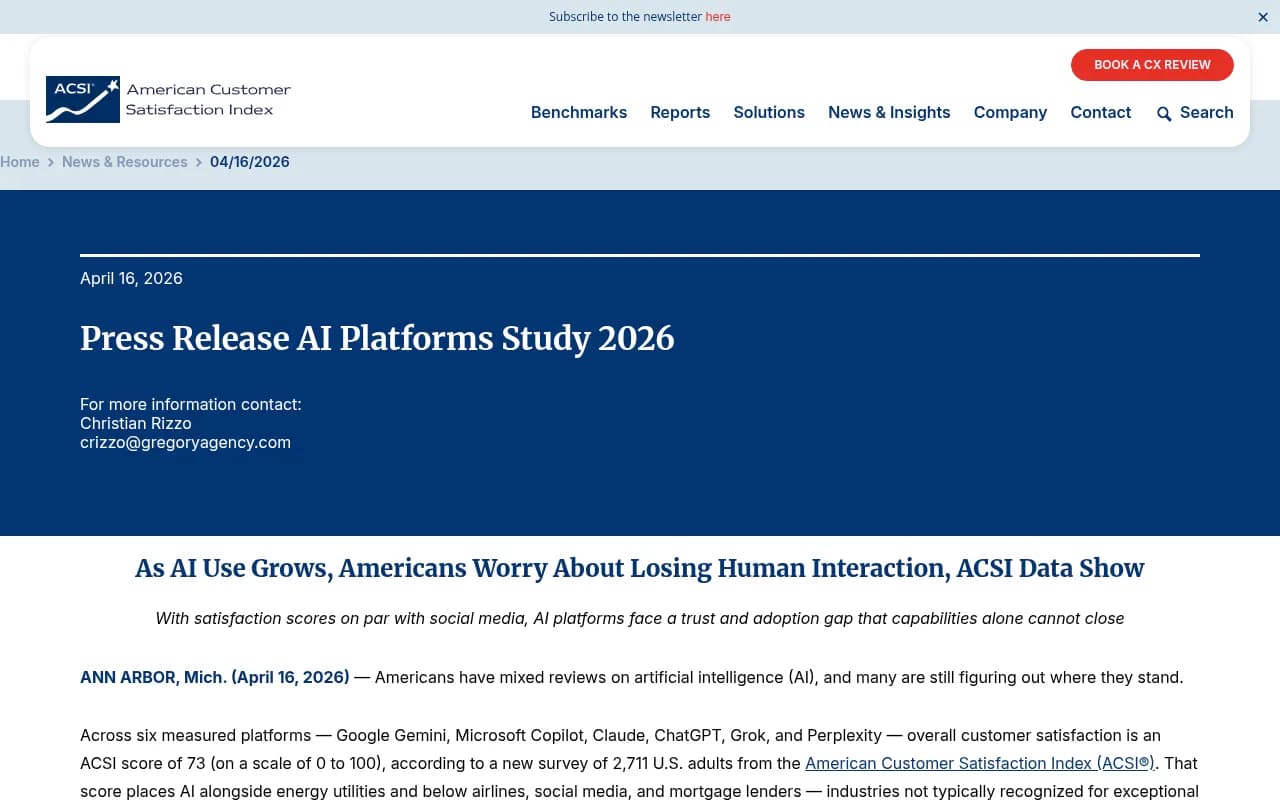Open the Reports menu

click(x=680, y=113)
